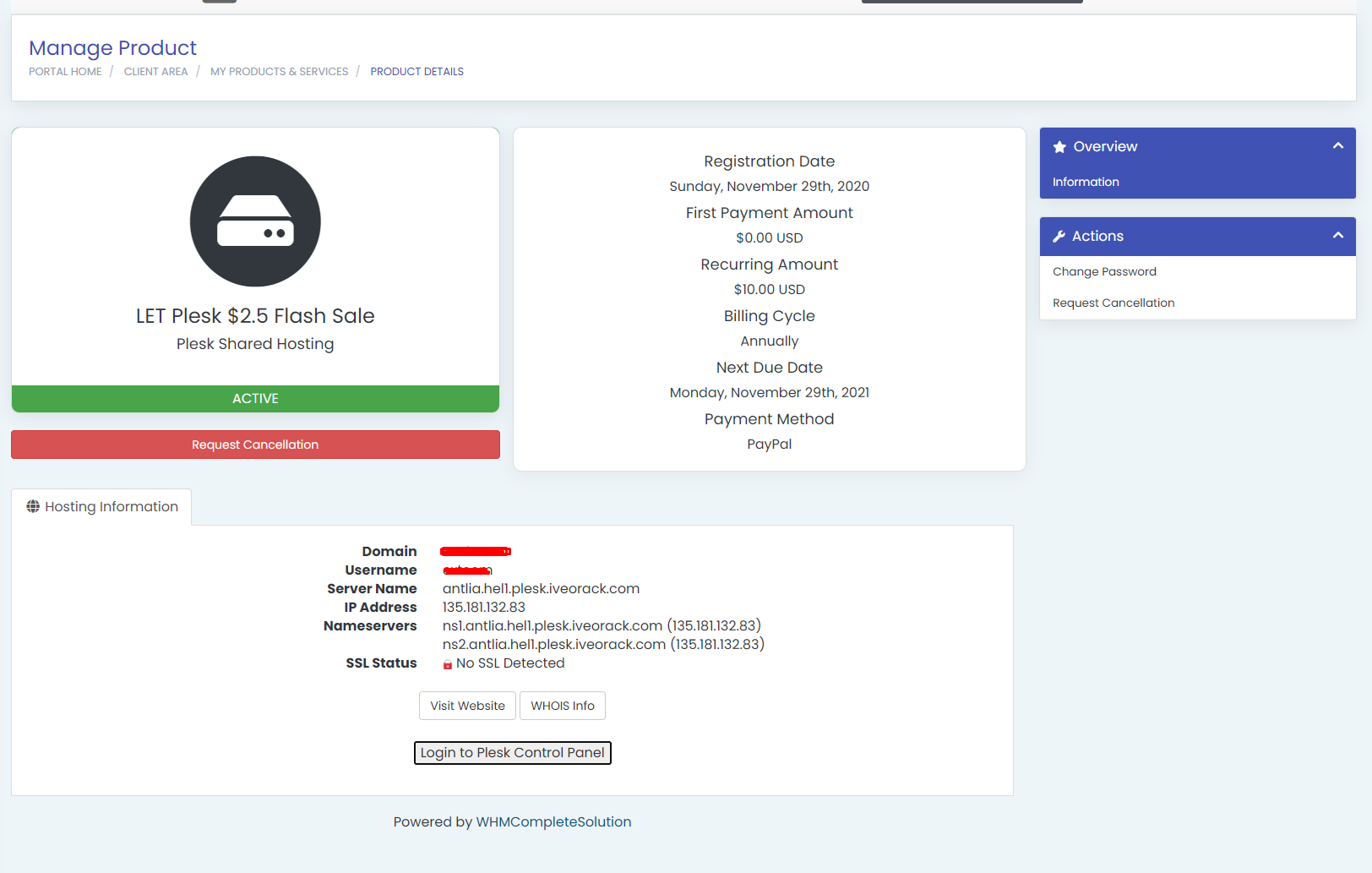Screen dimensions: 1372x873
Task: Click the Sunday, November 29th, 2020 registration date
Action: (x=770, y=186)
